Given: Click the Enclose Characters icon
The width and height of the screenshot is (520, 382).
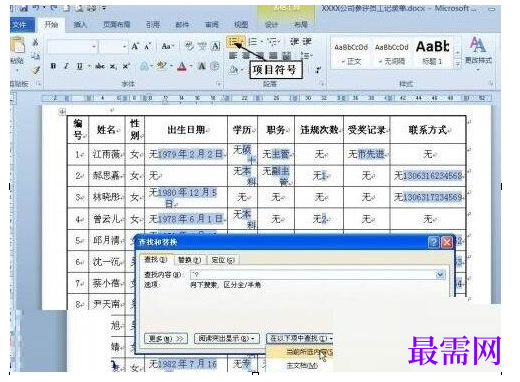Looking at the screenshot, I should 215,66.
